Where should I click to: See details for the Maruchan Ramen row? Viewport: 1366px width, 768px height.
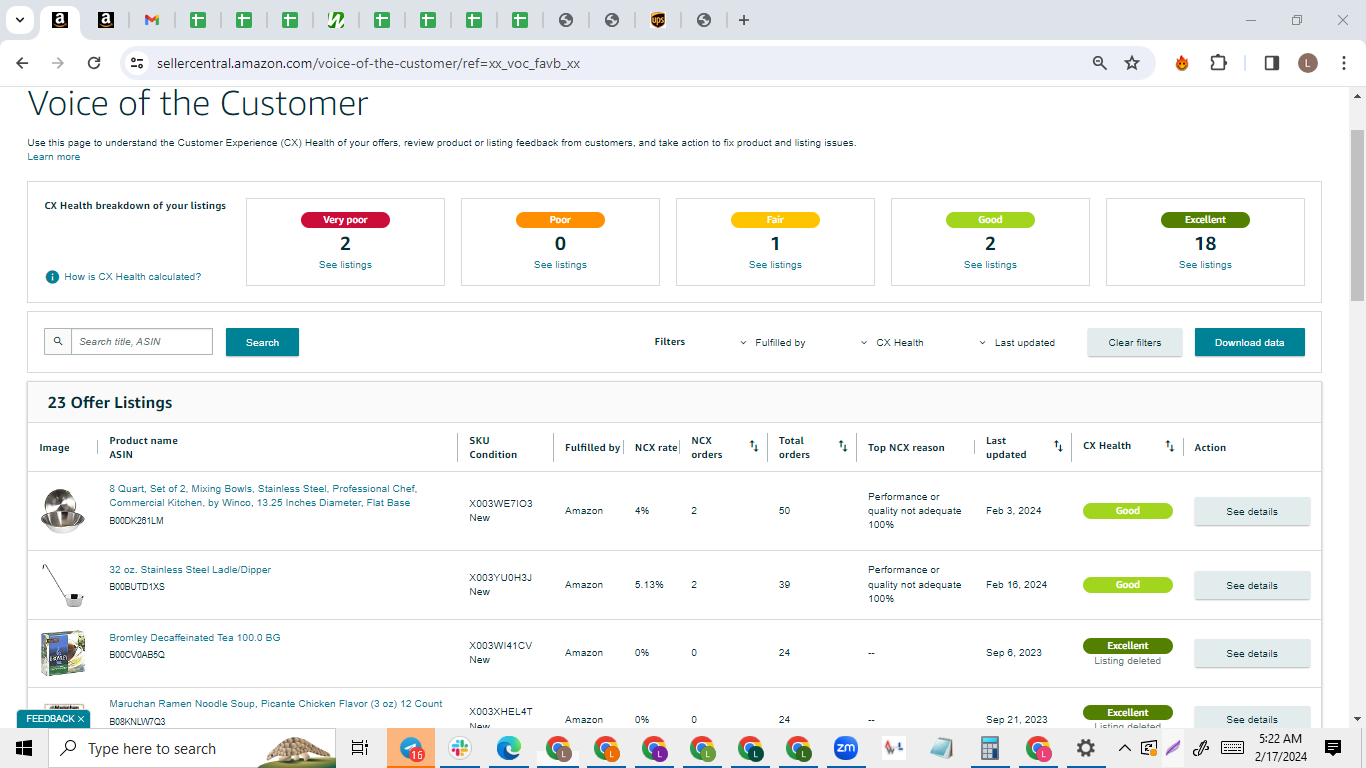pos(1252,719)
